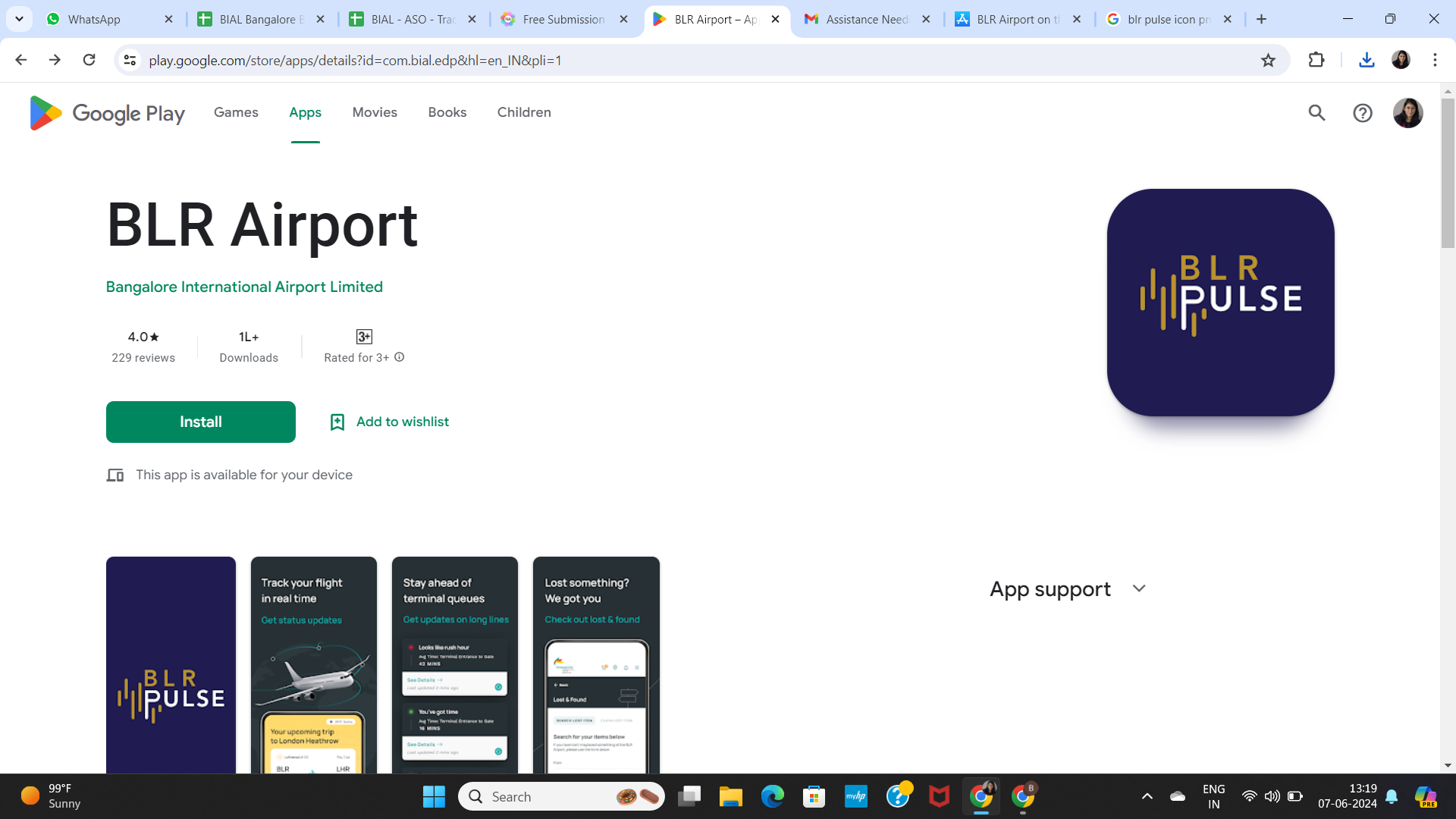Open Chrome downloads
The width and height of the screenshot is (1456, 819).
click(x=1367, y=60)
